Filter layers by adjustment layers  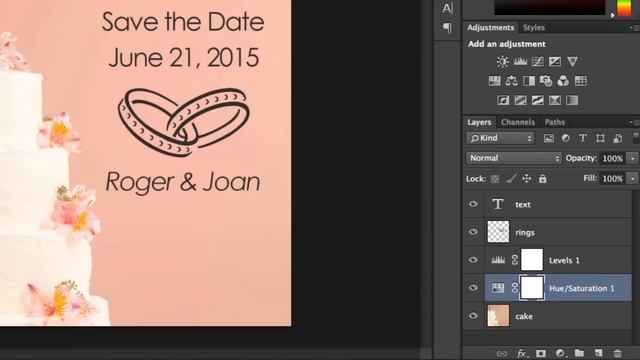[566, 138]
